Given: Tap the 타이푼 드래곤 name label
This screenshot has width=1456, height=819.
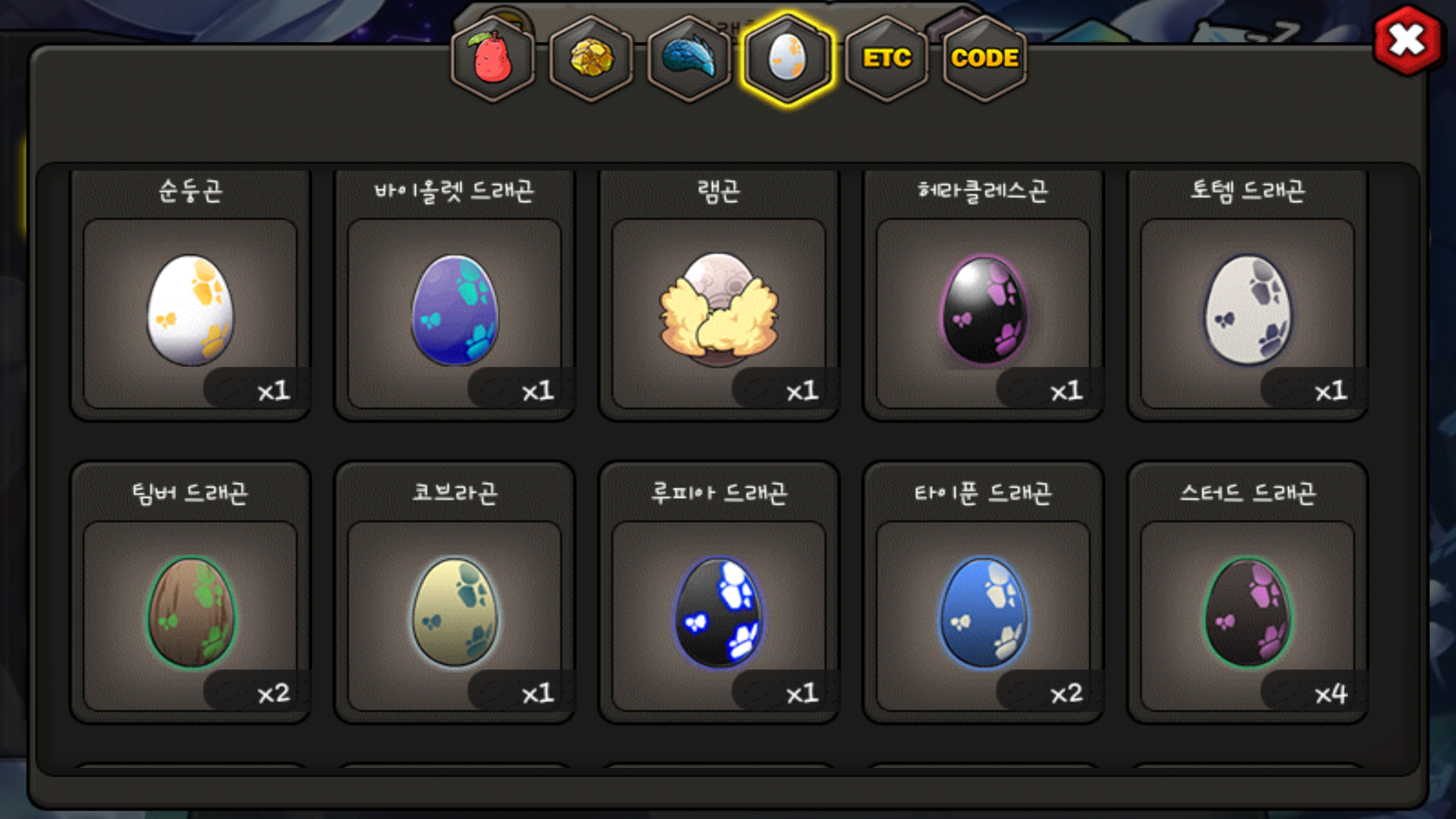Looking at the screenshot, I should tap(983, 493).
